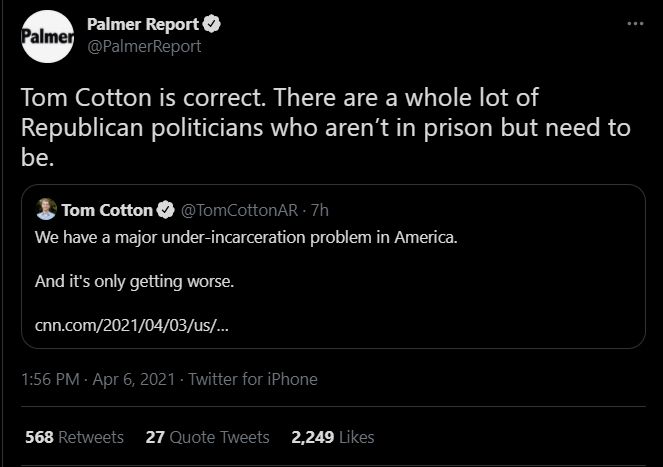
Task: Click the @PalmerReport handle
Action: [x=144, y=46]
